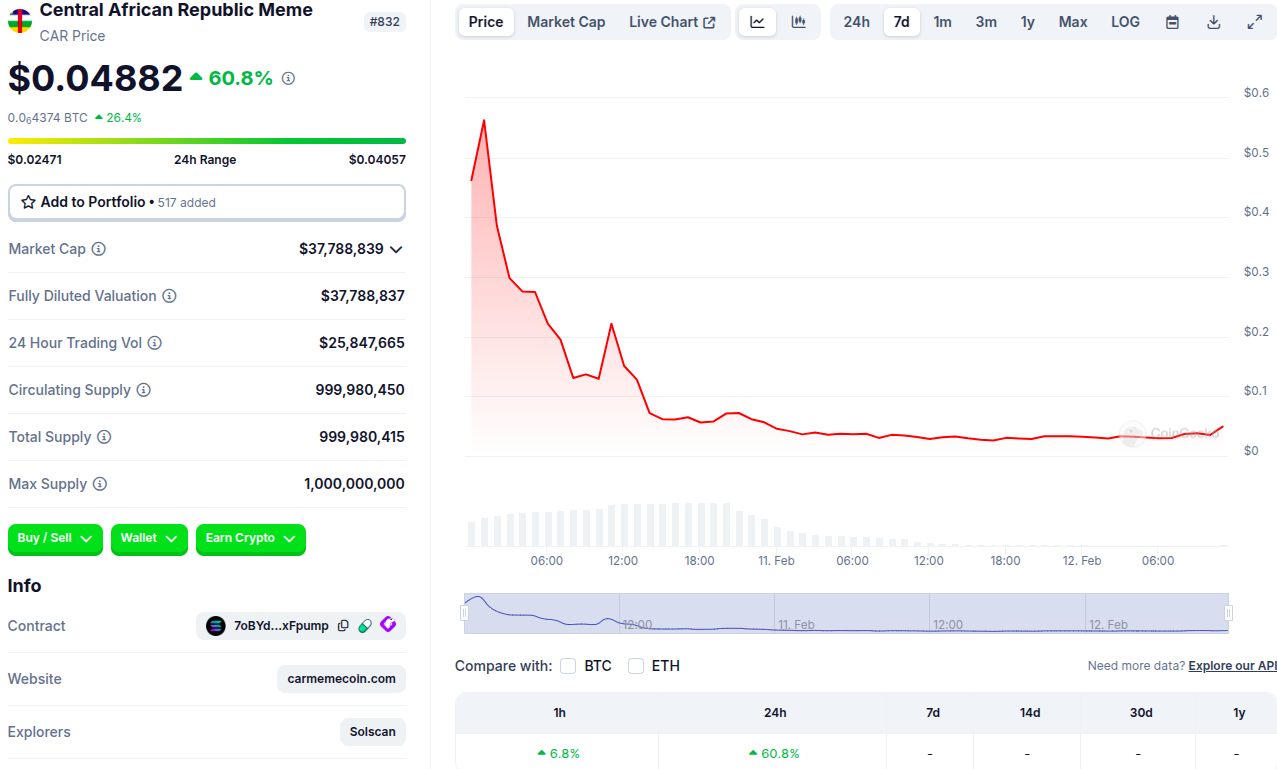Click the Fully Diluted Valuation value $37,788,837
The image size is (1277, 769).
[x=363, y=296]
